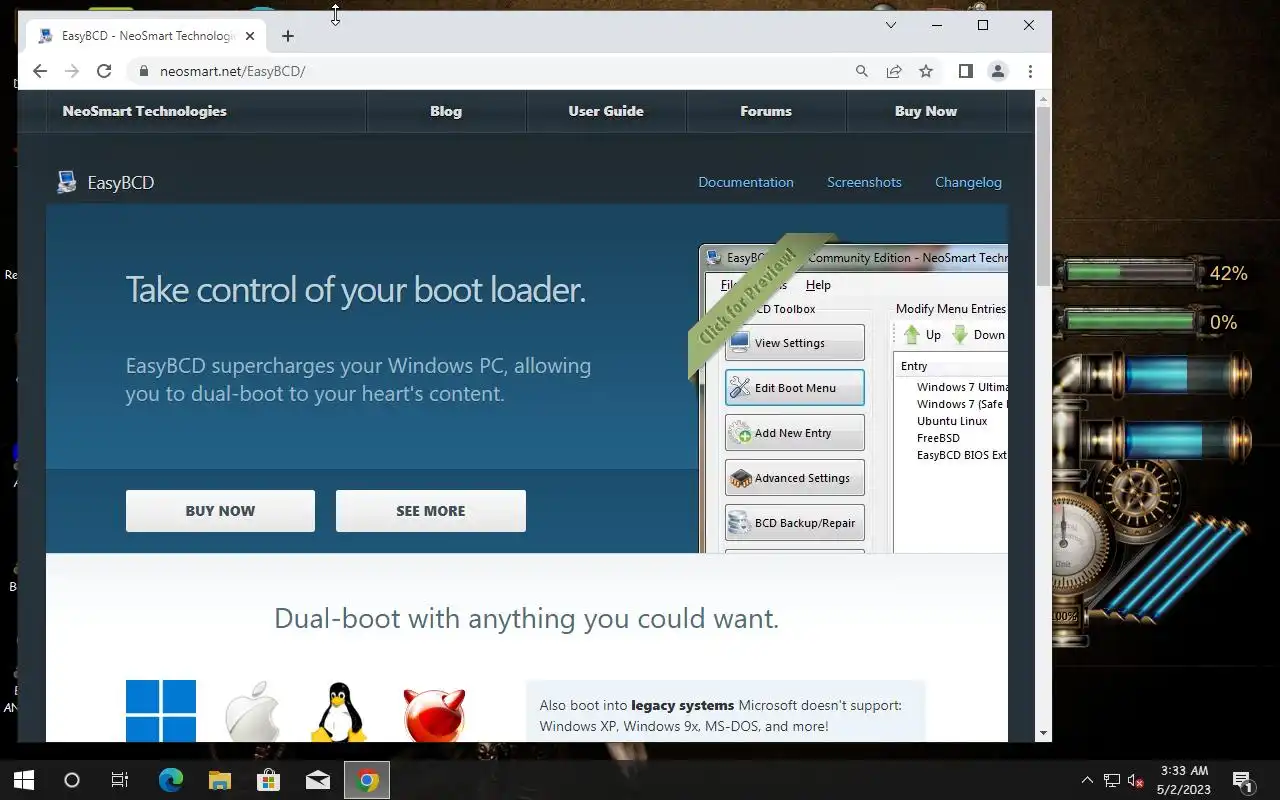The width and height of the screenshot is (1280, 800).
Task: Follow the Screenshots link
Action: click(x=864, y=182)
